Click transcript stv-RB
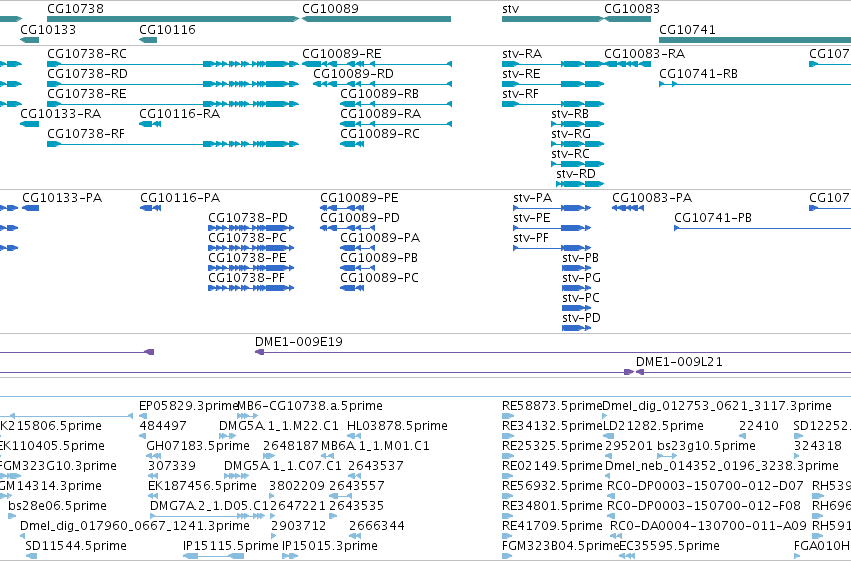Screen dimensions: 851x561 click(570, 114)
